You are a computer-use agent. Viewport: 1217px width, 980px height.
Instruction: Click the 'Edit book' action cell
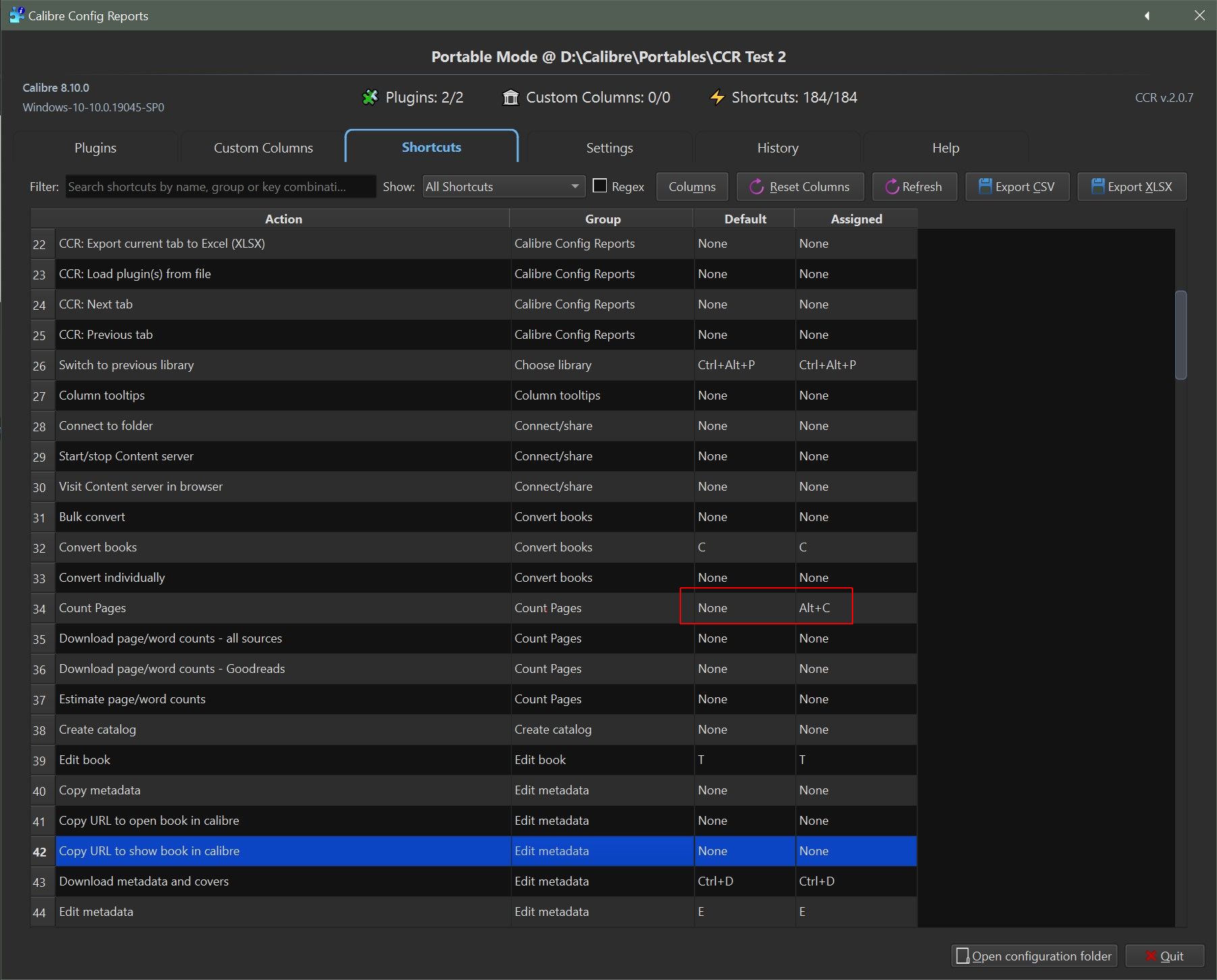tap(283, 760)
